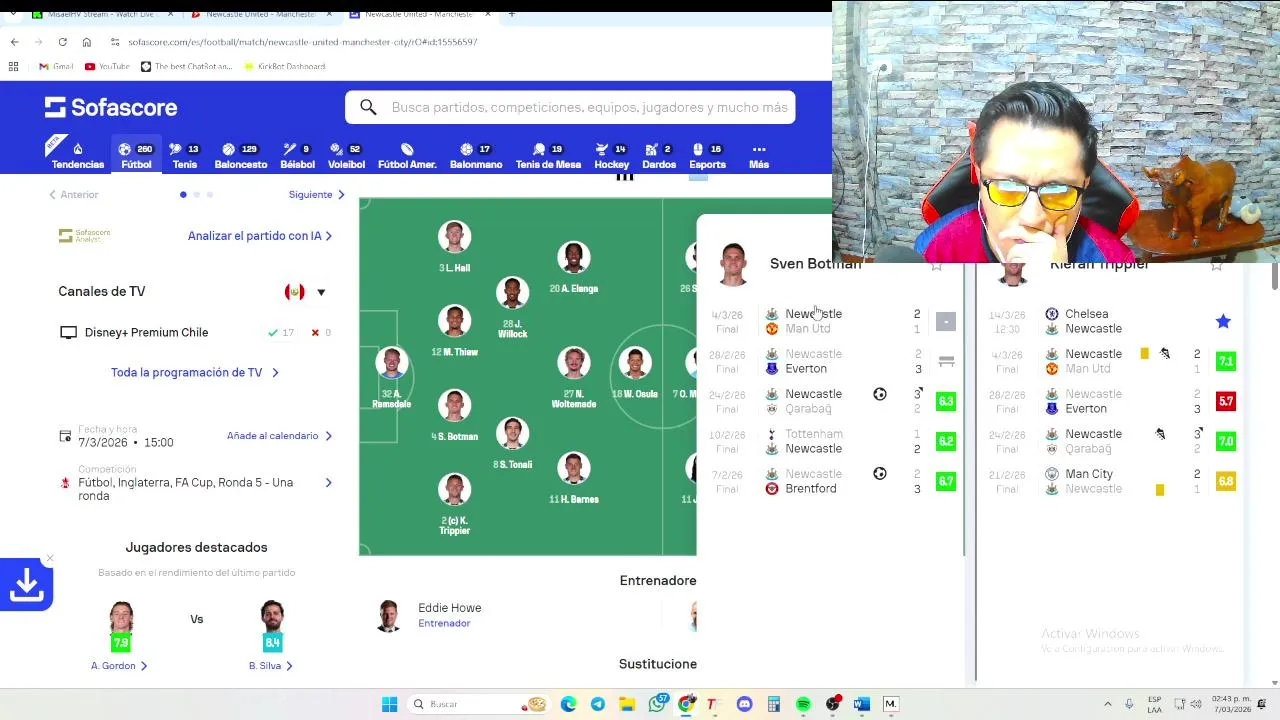The height and width of the screenshot is (720, 1280).
Task: Click the download arrow widget icon
Action: [x=26, y=585]
